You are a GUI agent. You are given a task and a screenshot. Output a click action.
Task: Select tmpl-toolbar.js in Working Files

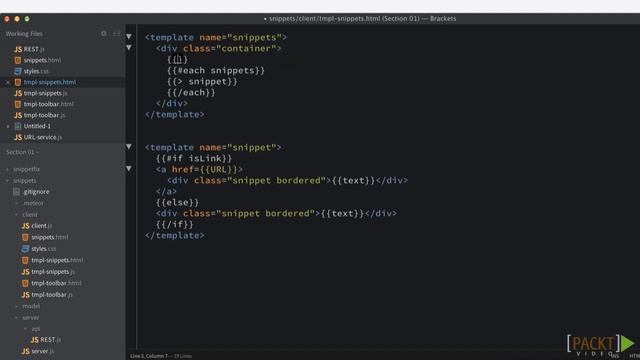44,115
